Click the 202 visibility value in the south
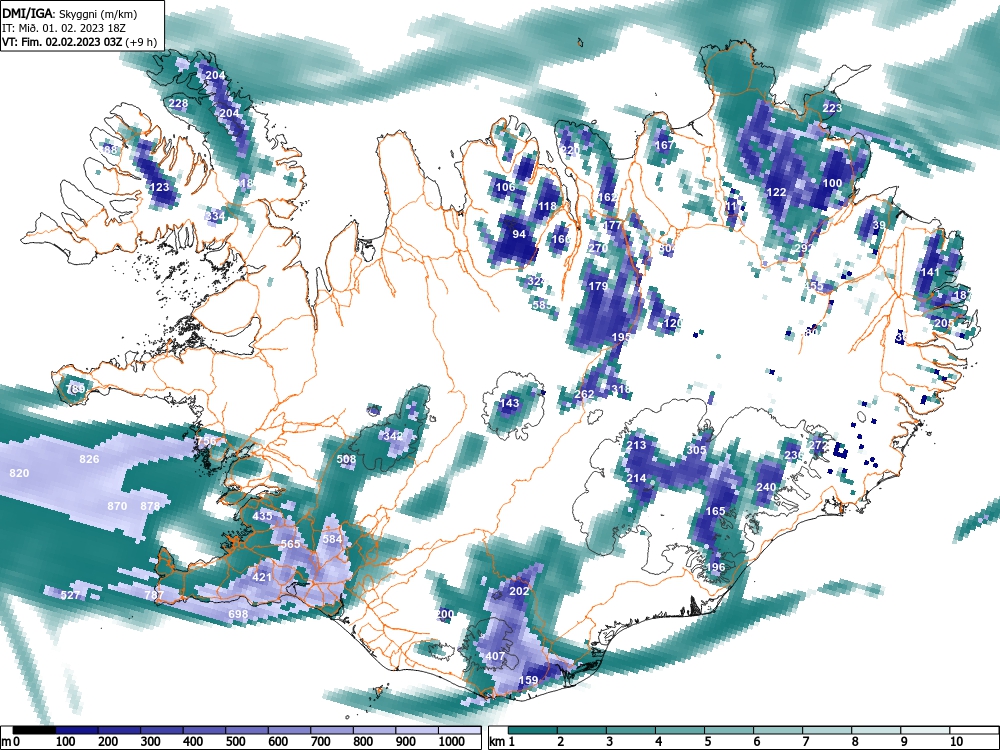Screen dimensions: 1000x750 click(x=519, y=591)
